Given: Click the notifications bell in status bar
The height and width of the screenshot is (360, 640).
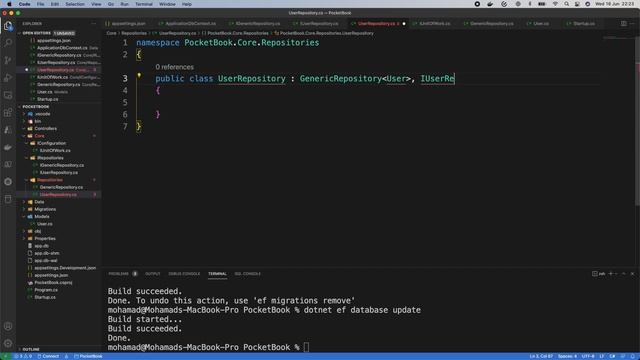Looking at the screenshot, I should [x=632, y=356].
